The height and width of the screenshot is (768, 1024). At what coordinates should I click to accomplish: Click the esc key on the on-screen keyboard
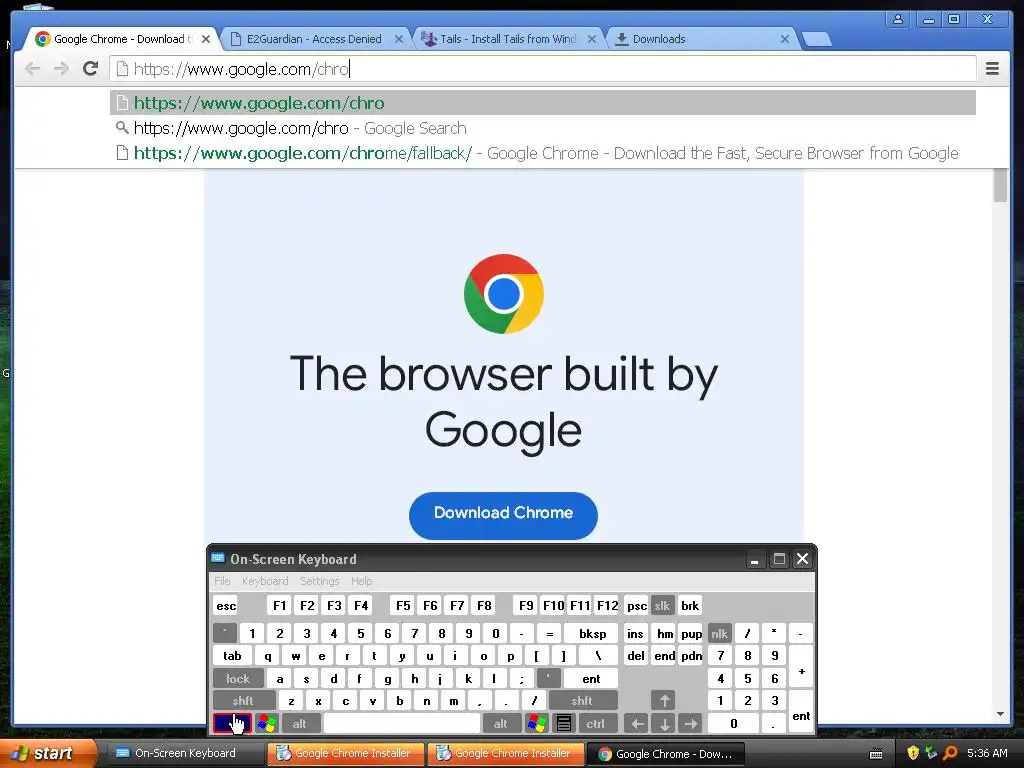(x=226, y=606)
